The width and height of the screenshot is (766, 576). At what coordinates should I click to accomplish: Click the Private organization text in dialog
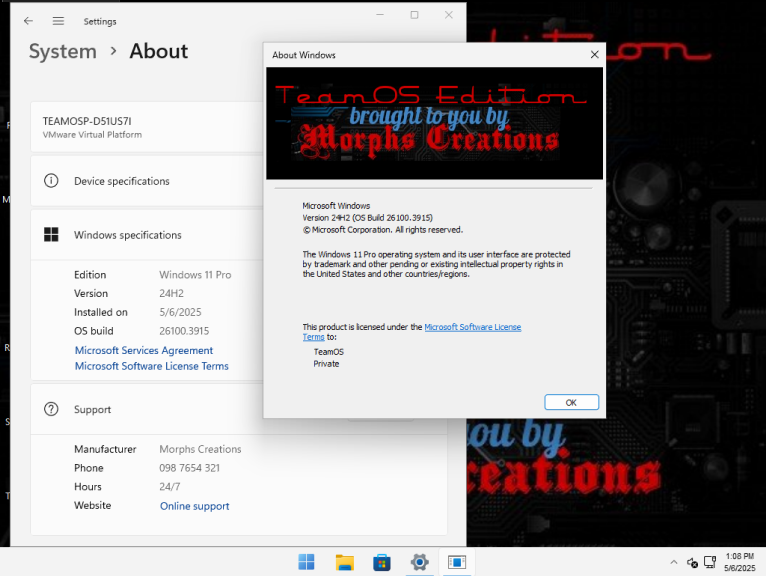(x=326, y=364)
